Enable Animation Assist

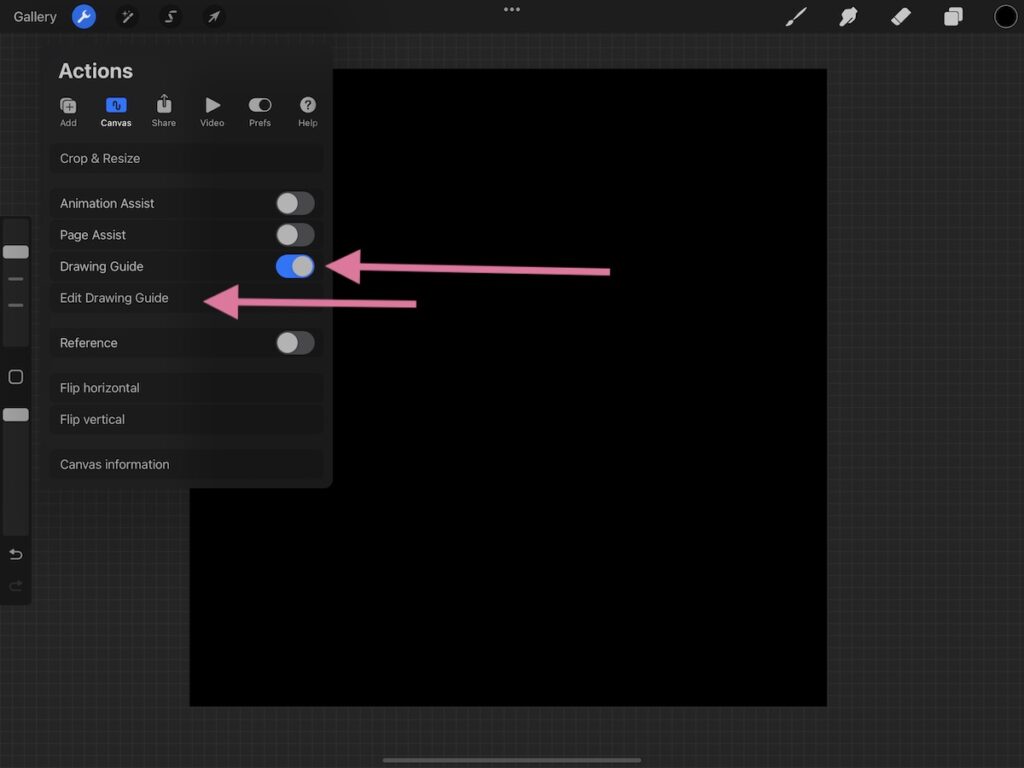pyautogui.click(x=294, y=202)
